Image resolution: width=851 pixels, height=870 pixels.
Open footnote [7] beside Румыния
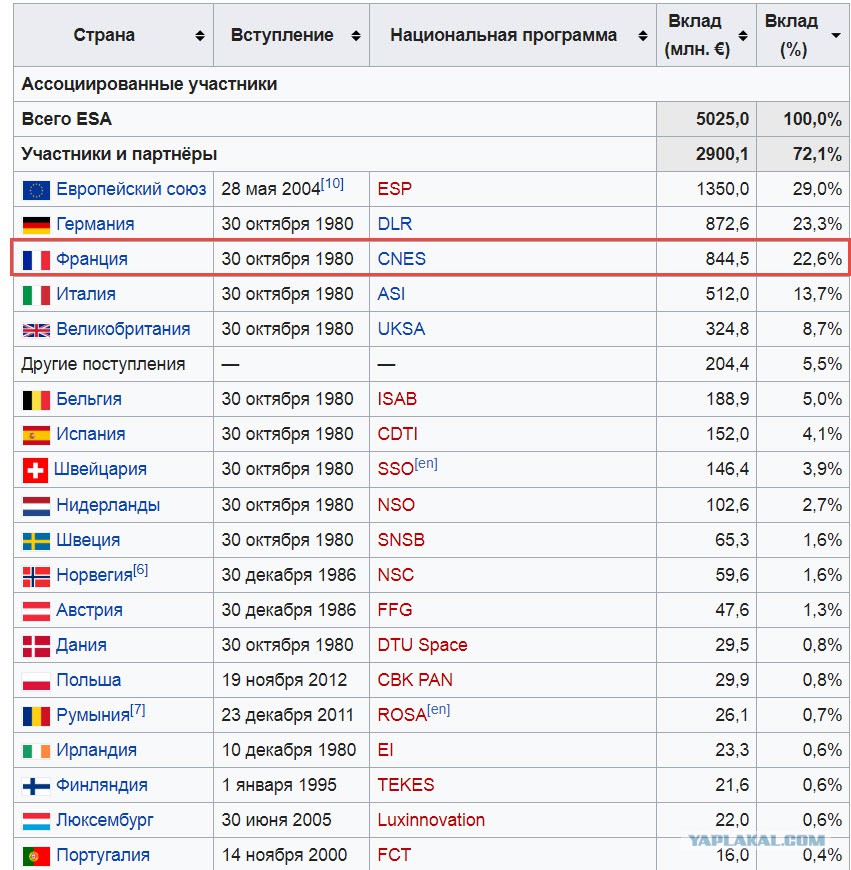tap(138, 710)
